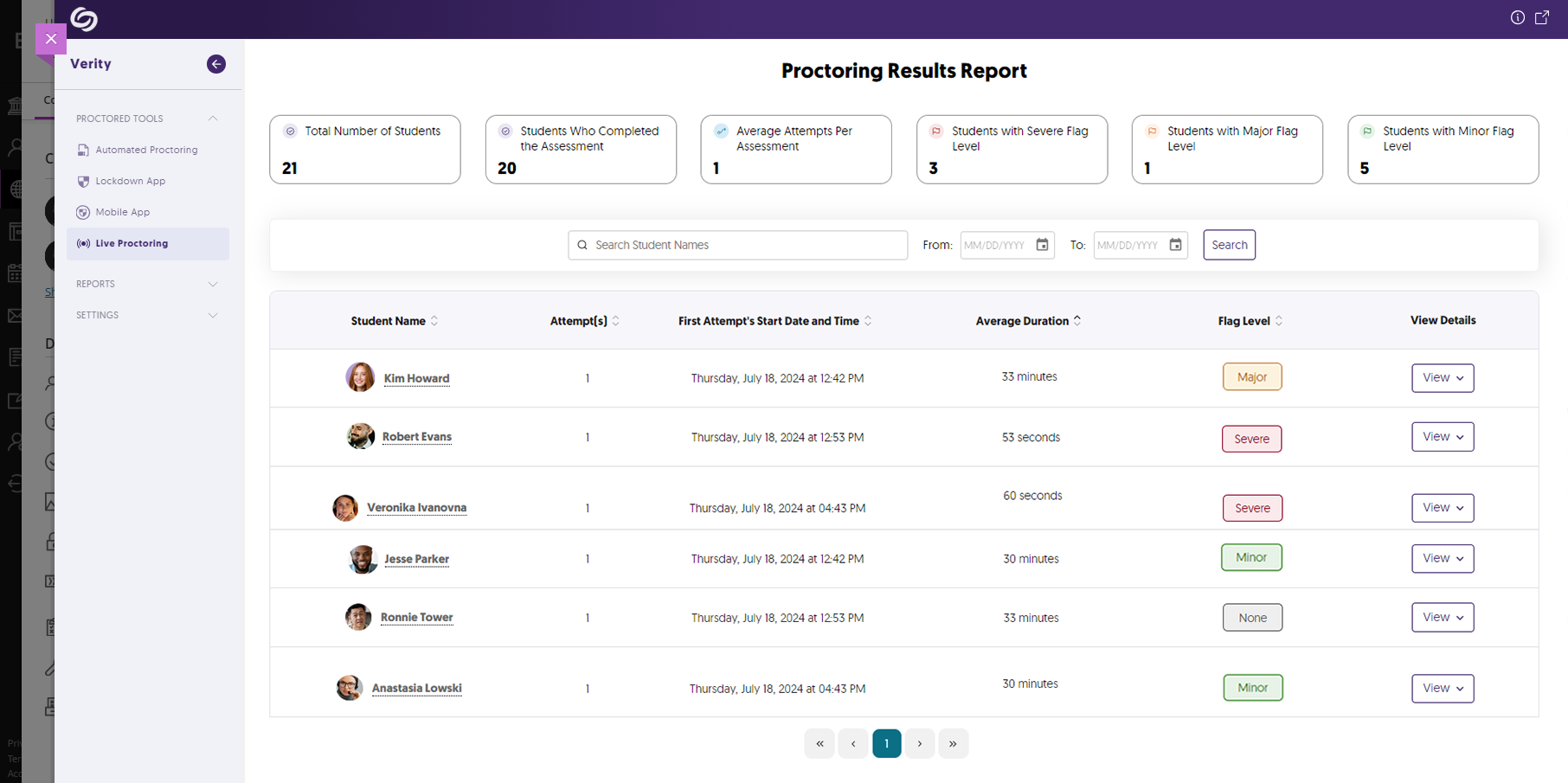Click the Search button
This screenshot has height=783, width=1568.
1229,245
